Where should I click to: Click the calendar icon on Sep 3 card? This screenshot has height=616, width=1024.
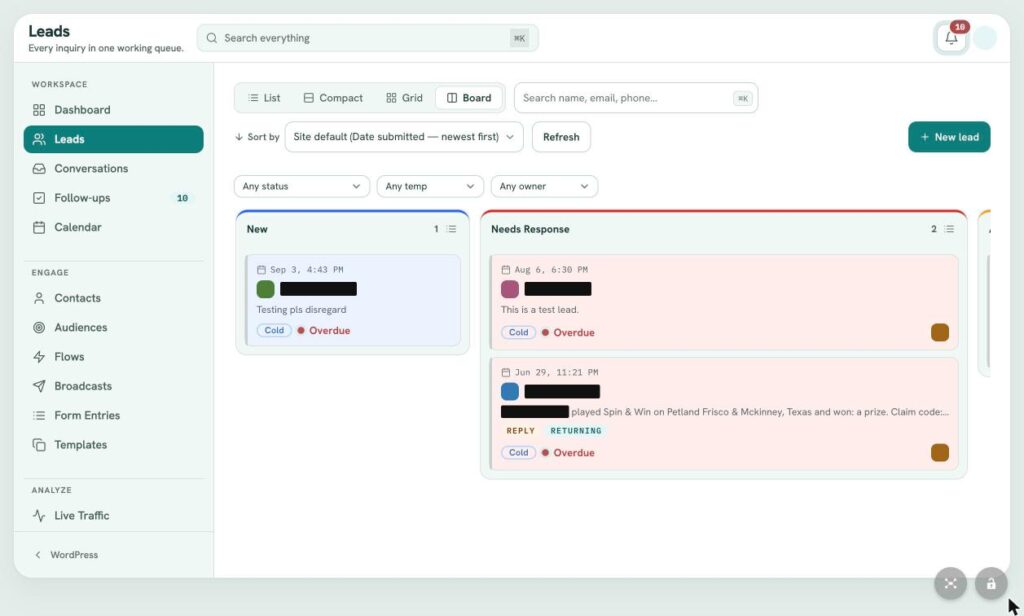pos(261,269)
